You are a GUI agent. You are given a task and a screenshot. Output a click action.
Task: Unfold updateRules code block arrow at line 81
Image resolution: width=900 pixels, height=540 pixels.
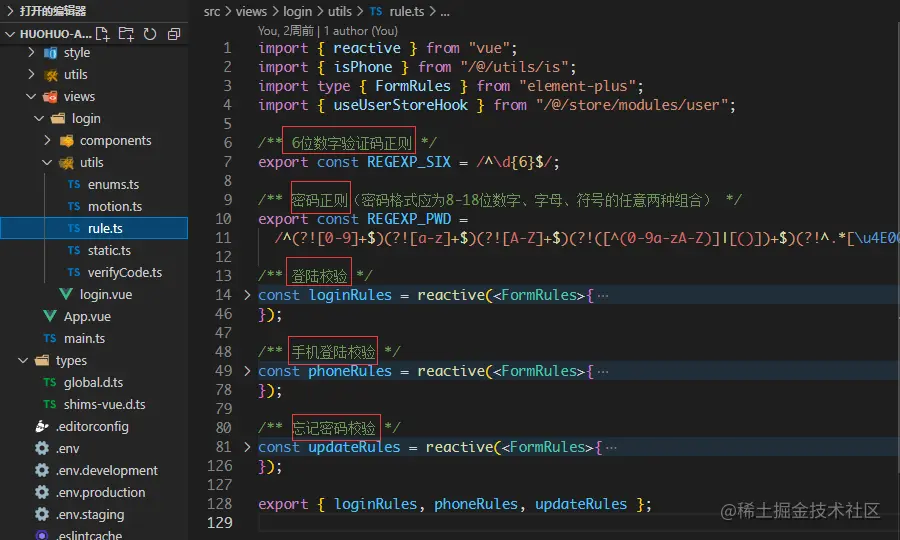click(x=247, y=446)
